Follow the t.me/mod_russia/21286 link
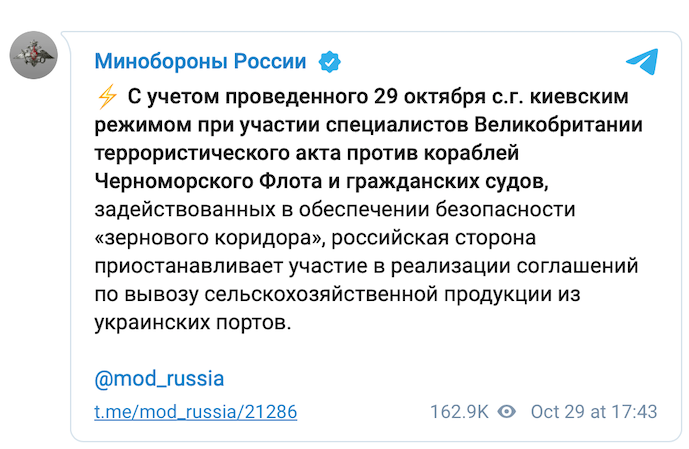689x449 pixels. click(196, 412)
